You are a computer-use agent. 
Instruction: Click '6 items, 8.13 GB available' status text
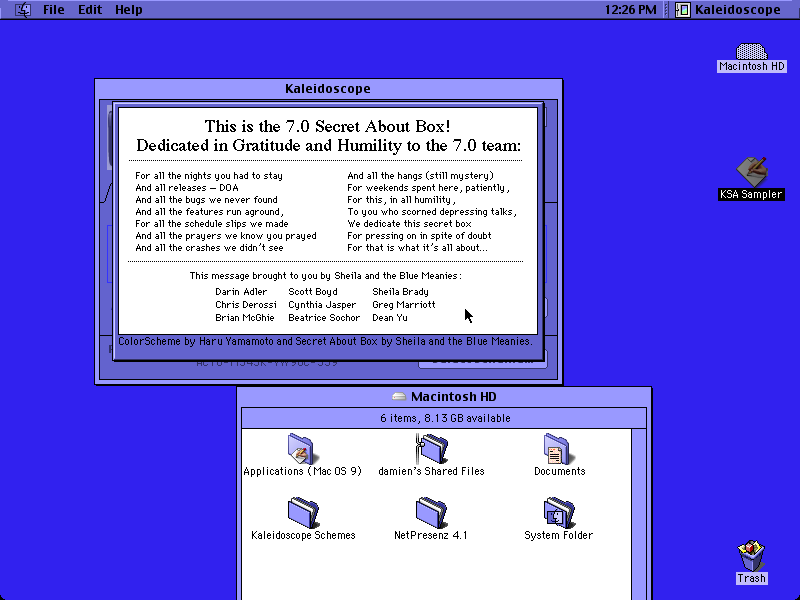point(445,418)
